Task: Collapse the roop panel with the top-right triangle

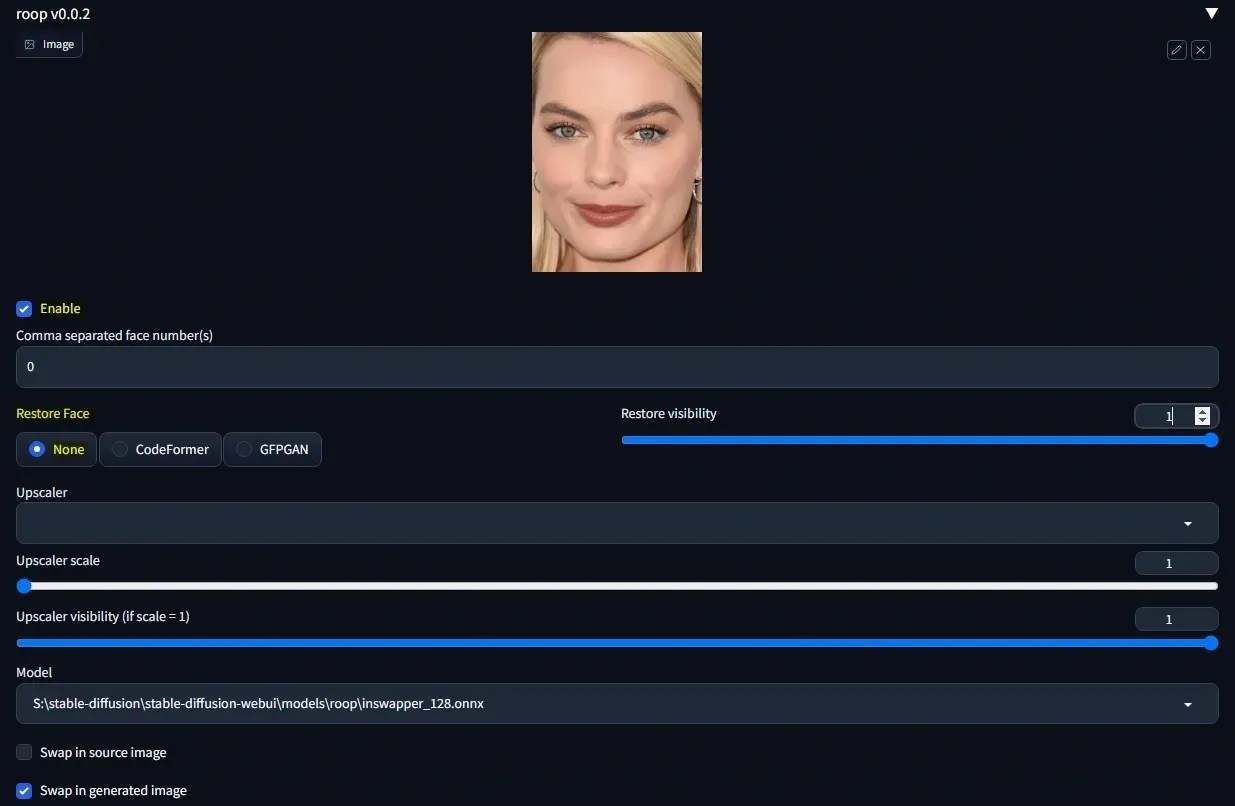Action: pyautogui.click(x=1211, y=13)
